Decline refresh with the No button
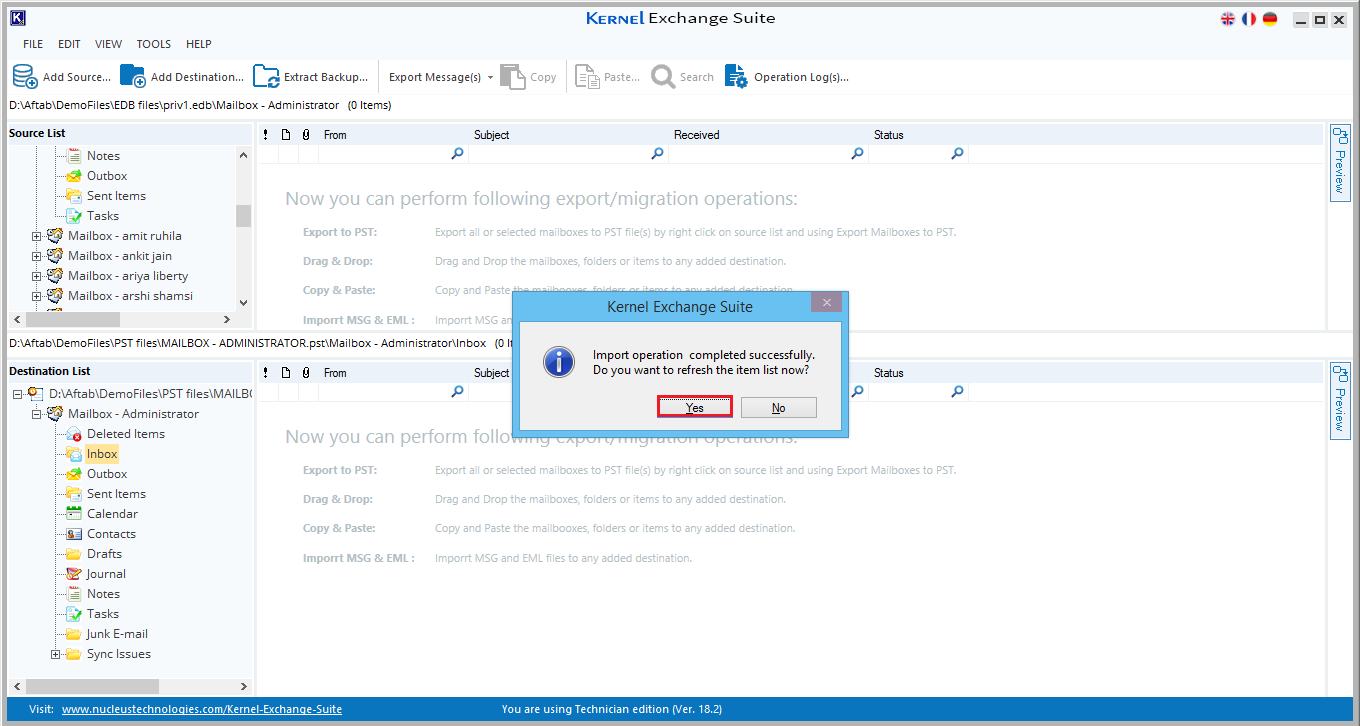This screenshot has width=1360, height=726. (x=779, y=407)
